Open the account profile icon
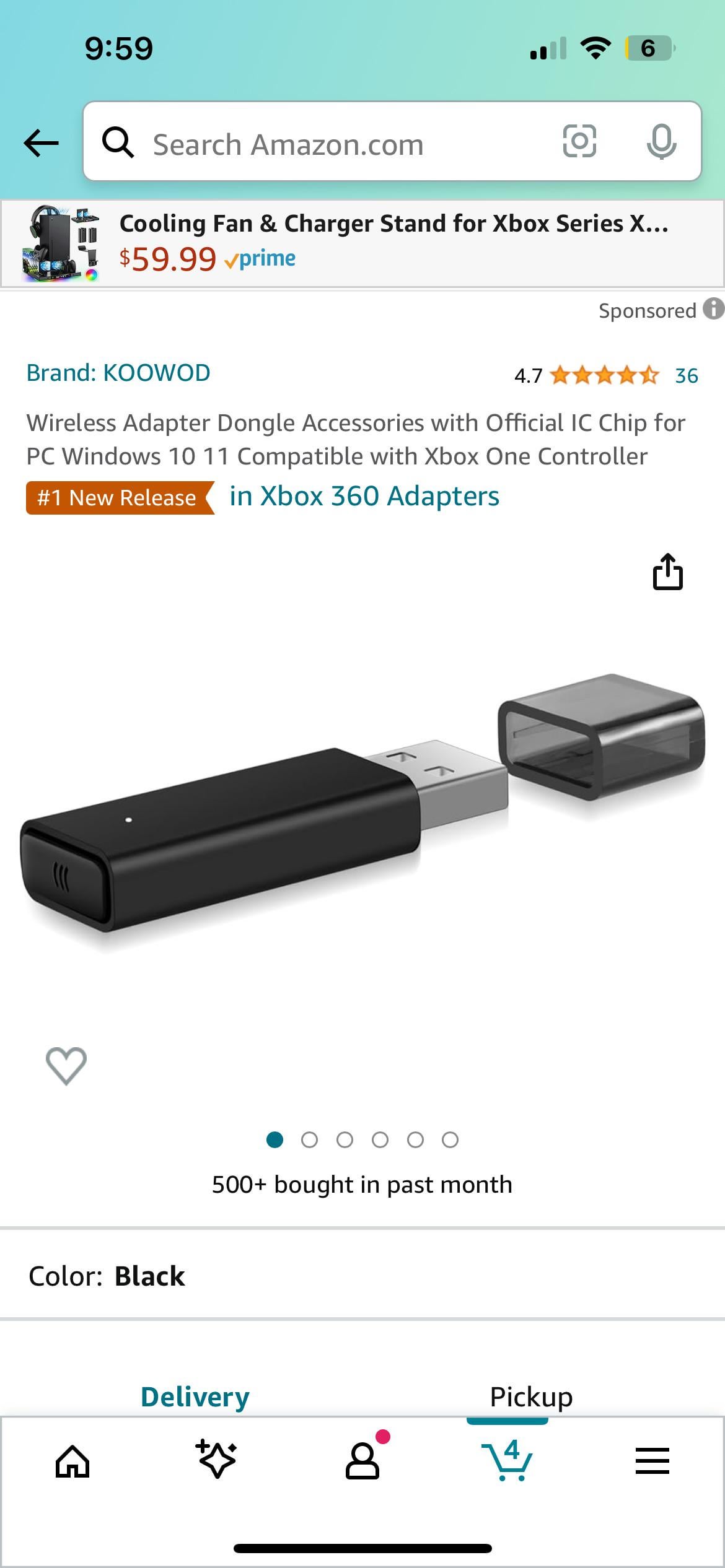725x1568 pixels. tap(362, 1461)
